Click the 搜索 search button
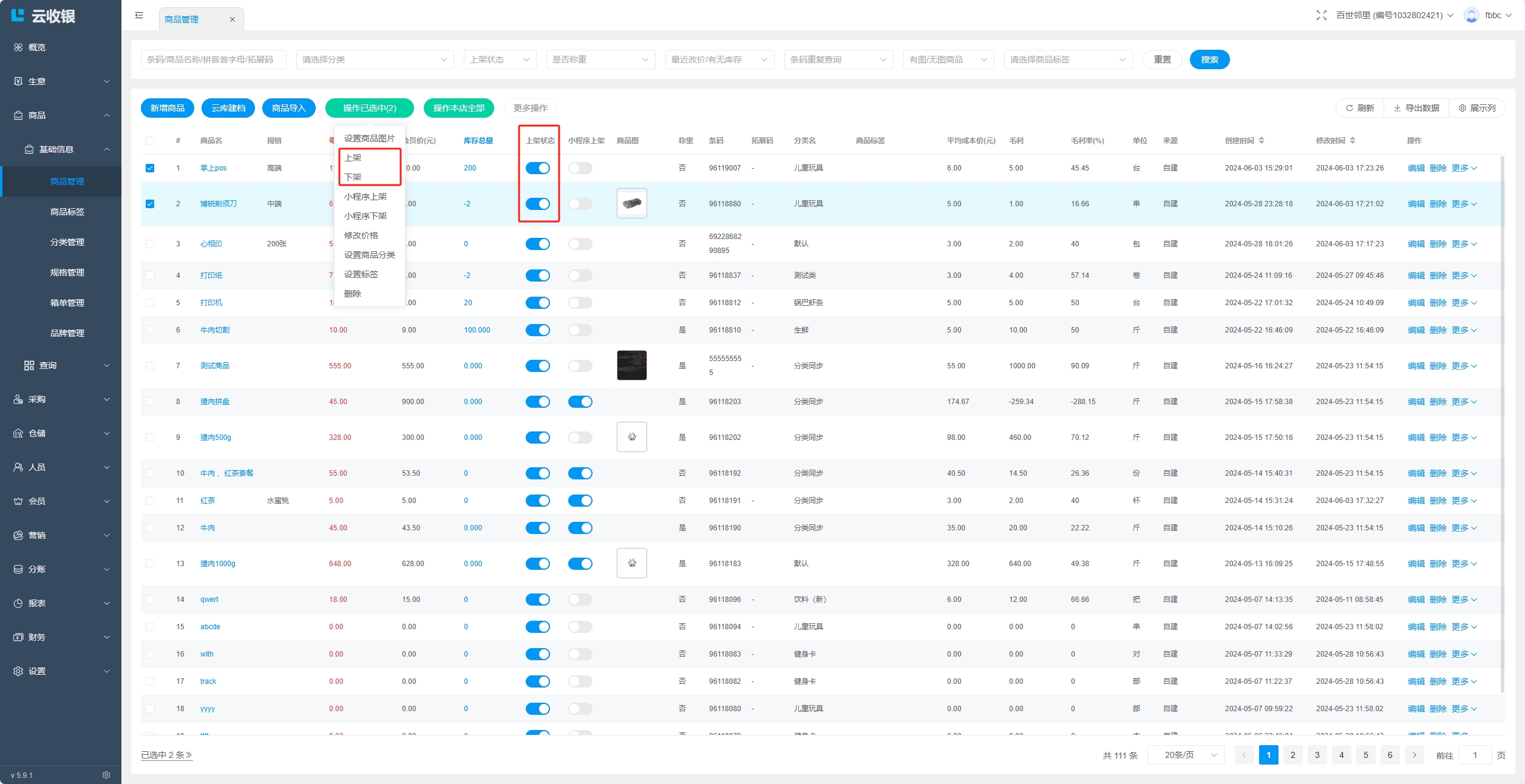 pos(1209,59)
